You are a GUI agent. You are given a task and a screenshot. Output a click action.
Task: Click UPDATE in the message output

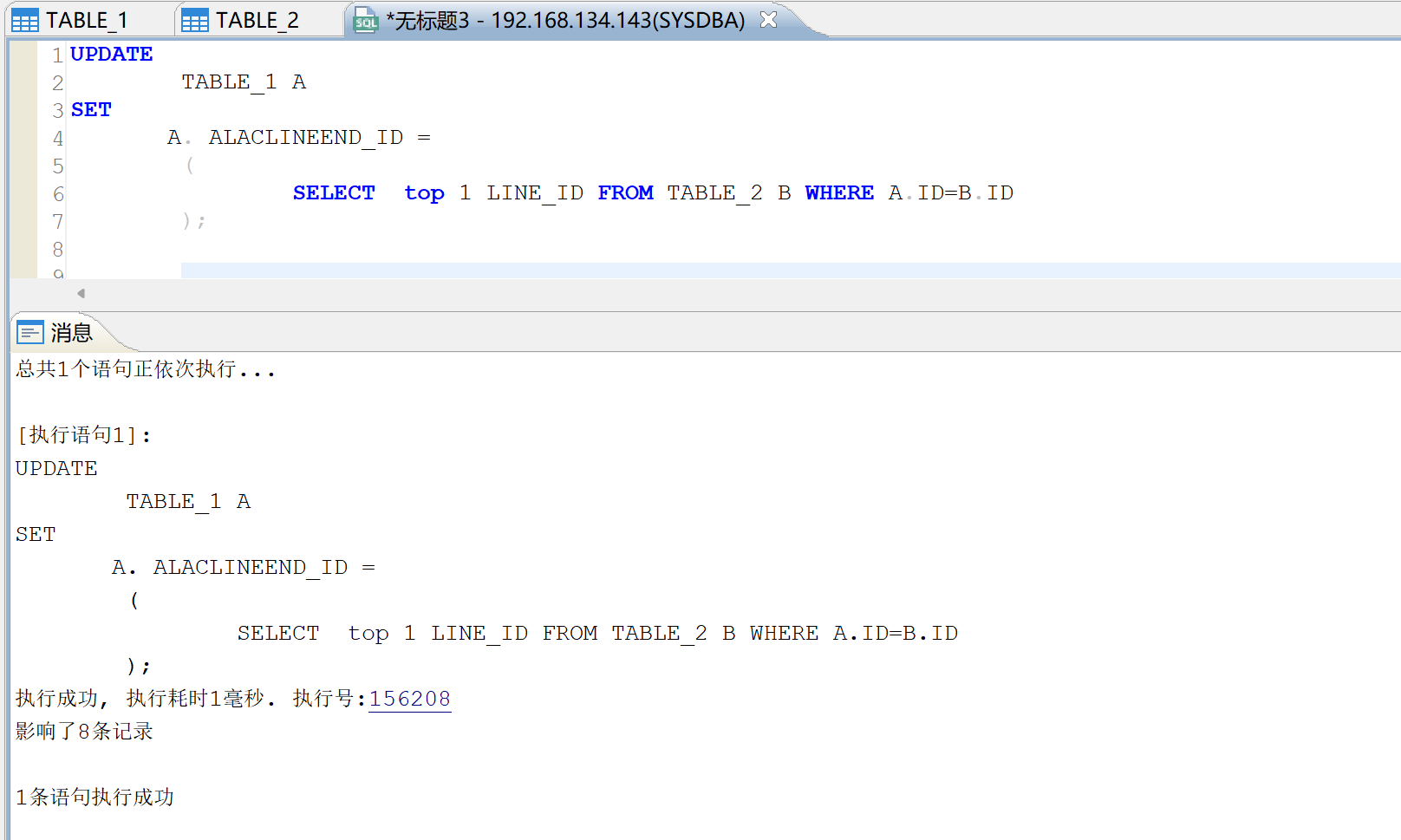[56, 468]
